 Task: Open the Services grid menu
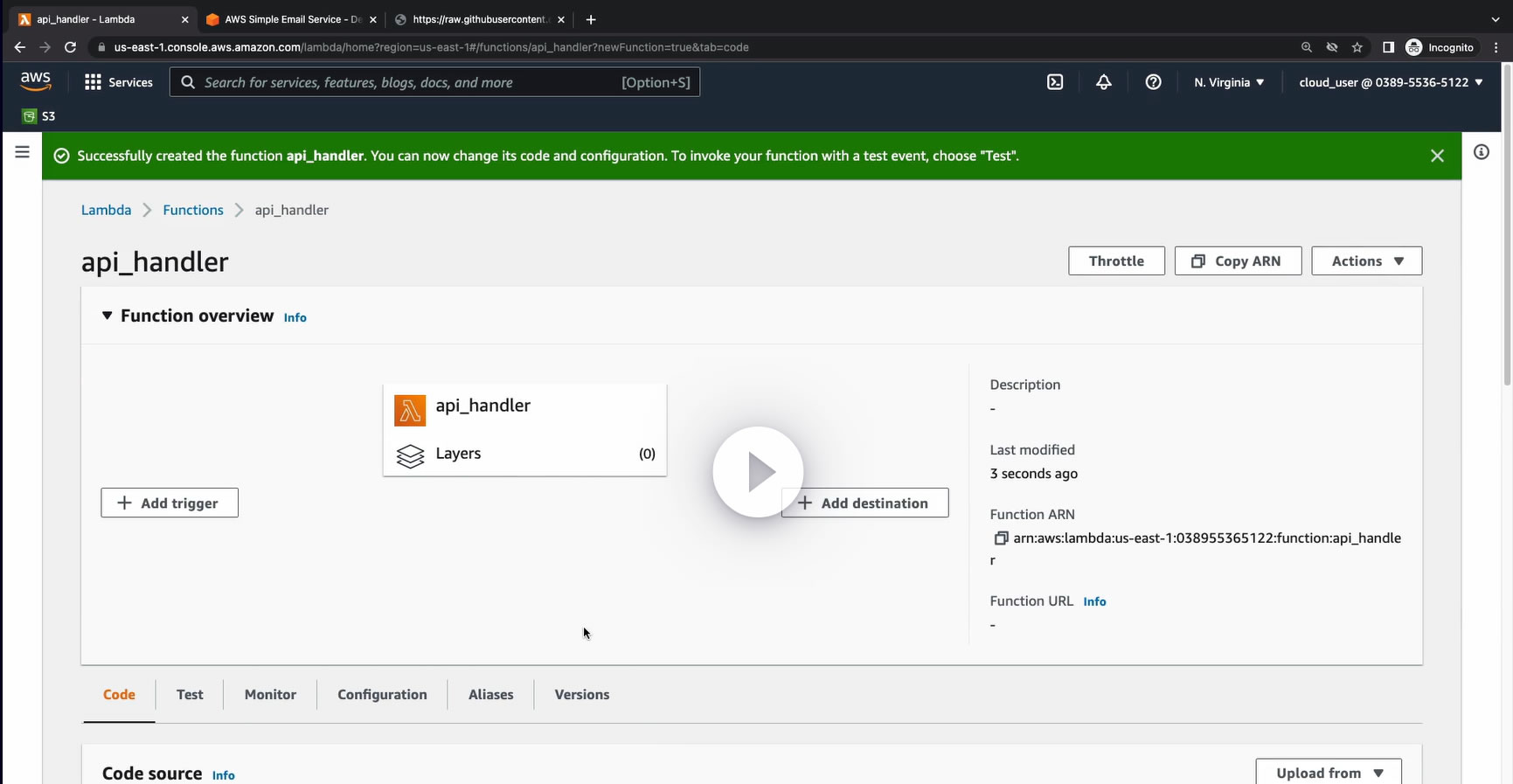118,82
